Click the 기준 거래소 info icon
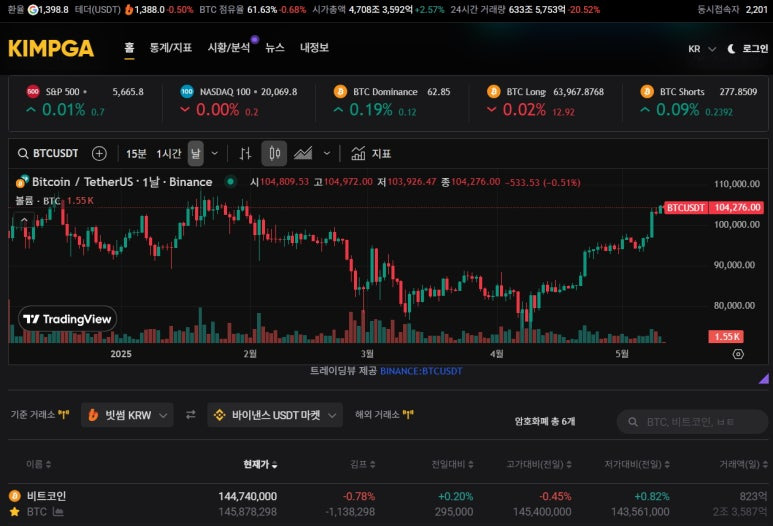The width and height of the screenshot is (773, 526). tap(64, 415)
